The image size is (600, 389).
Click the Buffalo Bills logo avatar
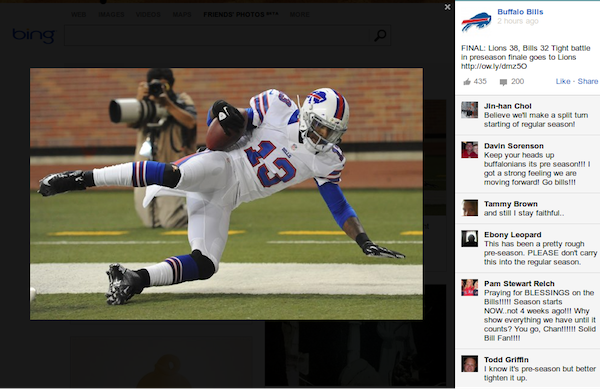pos(476,21)
